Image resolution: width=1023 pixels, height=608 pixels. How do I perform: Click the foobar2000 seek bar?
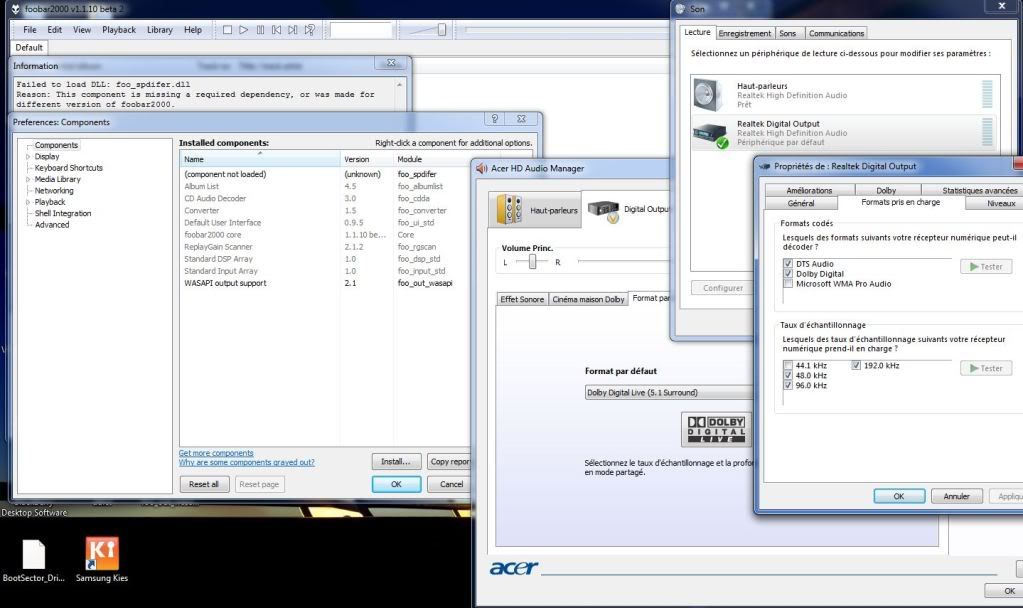click(x=566, y=30)
